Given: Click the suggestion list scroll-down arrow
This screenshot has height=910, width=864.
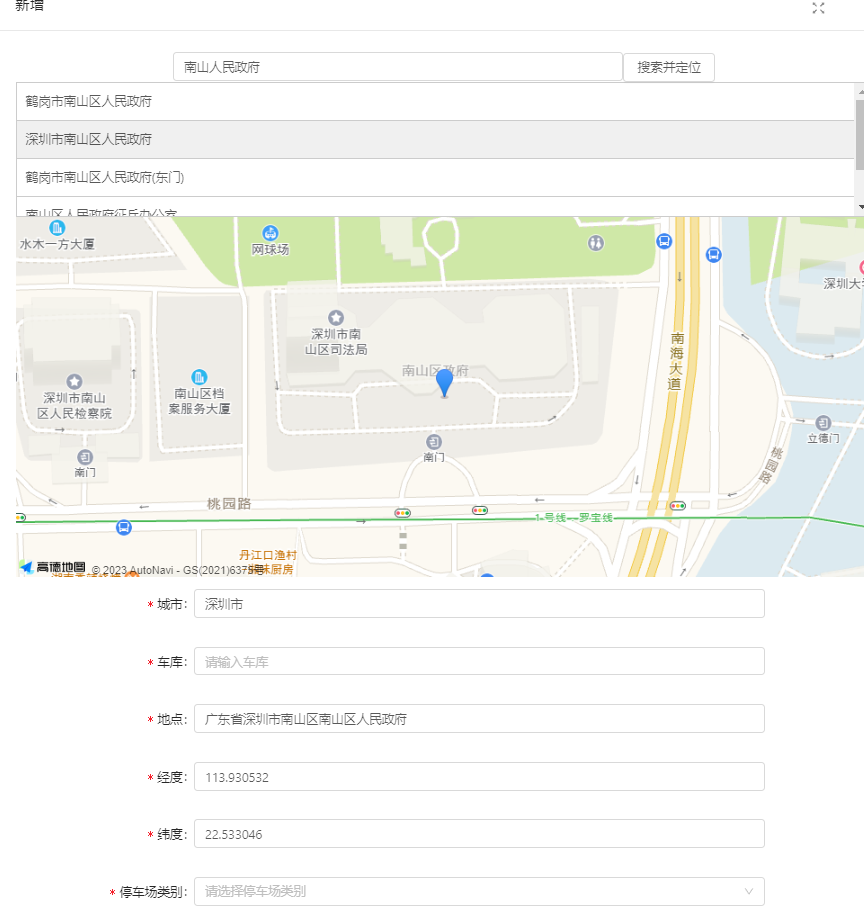Looking at the screenshot, I should pos(861,207).
